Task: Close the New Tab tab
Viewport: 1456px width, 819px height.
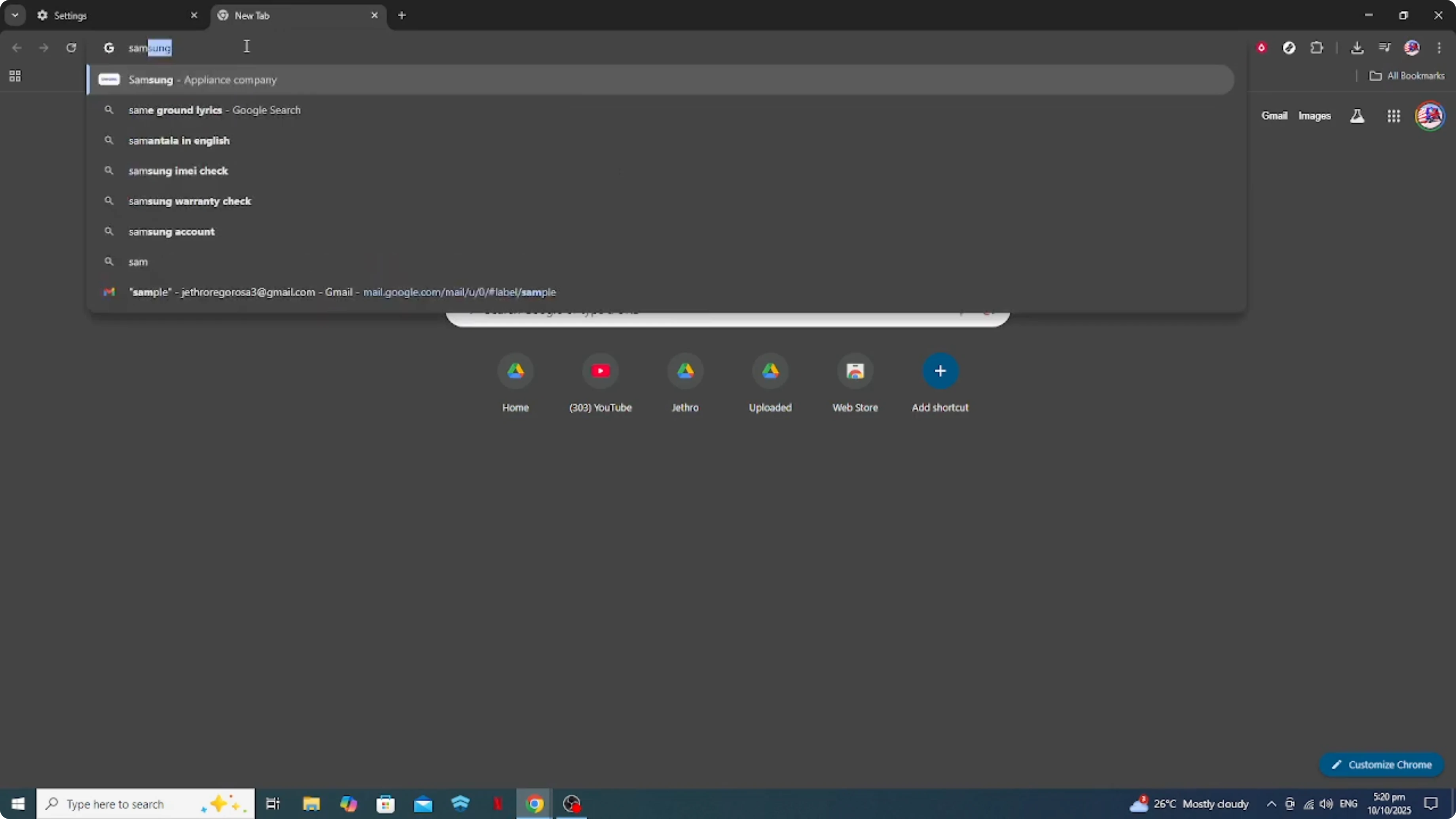Action: (x=374, y=15)
